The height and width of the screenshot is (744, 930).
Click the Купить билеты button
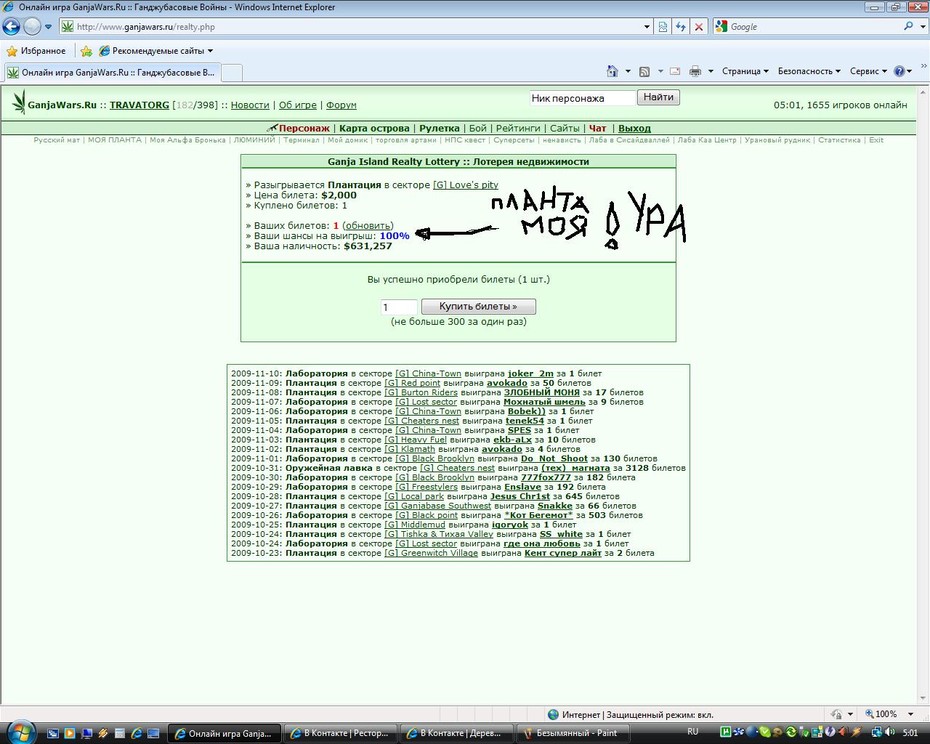tap(478, 307)
